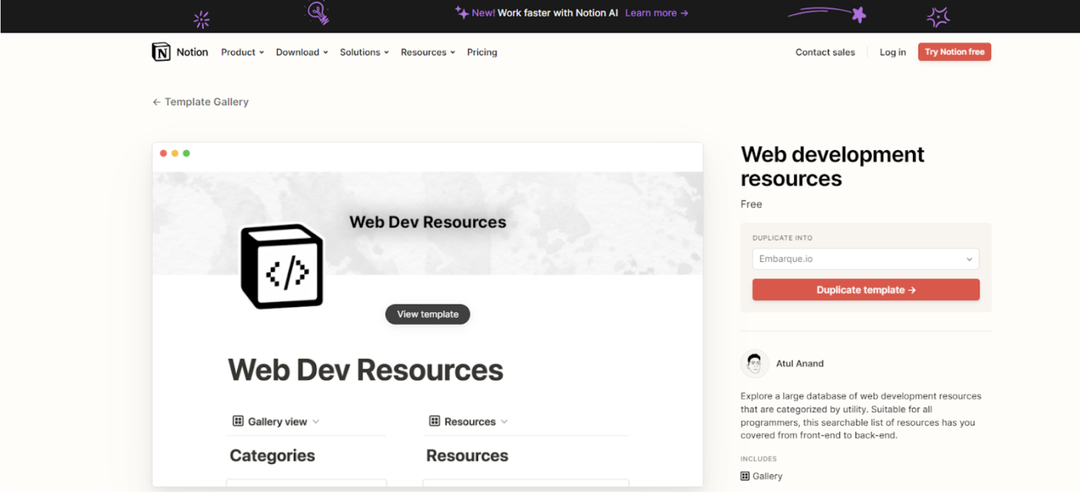Click Try Notion free button
Viewport: 1080px width, 494px height.
click(x=955, y=52)
